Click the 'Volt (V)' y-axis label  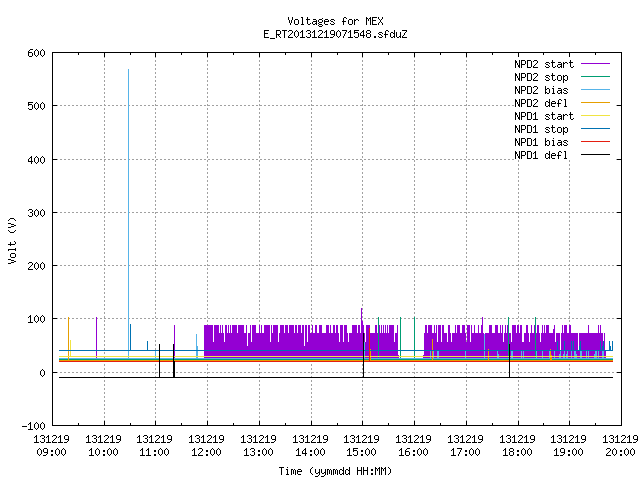[x=12, y=240]
